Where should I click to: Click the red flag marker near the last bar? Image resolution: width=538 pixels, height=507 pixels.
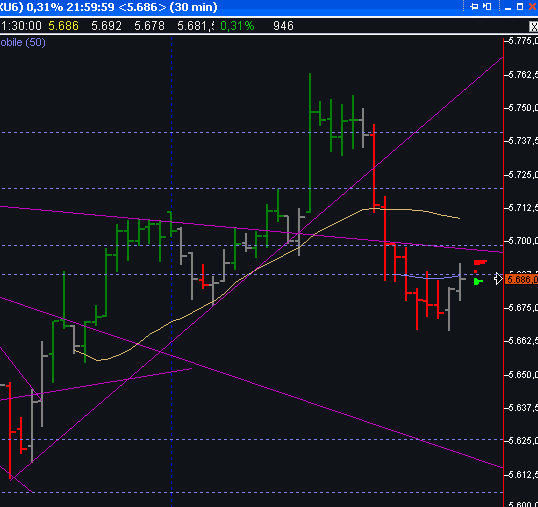click(480, 262)
